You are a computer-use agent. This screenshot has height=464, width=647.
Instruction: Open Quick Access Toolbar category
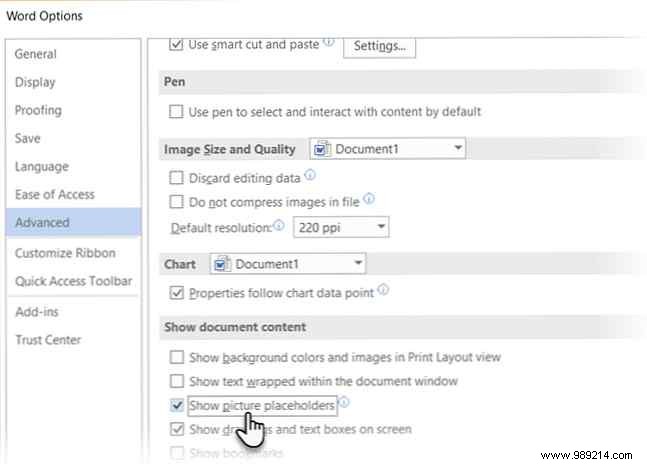[73, 281]
